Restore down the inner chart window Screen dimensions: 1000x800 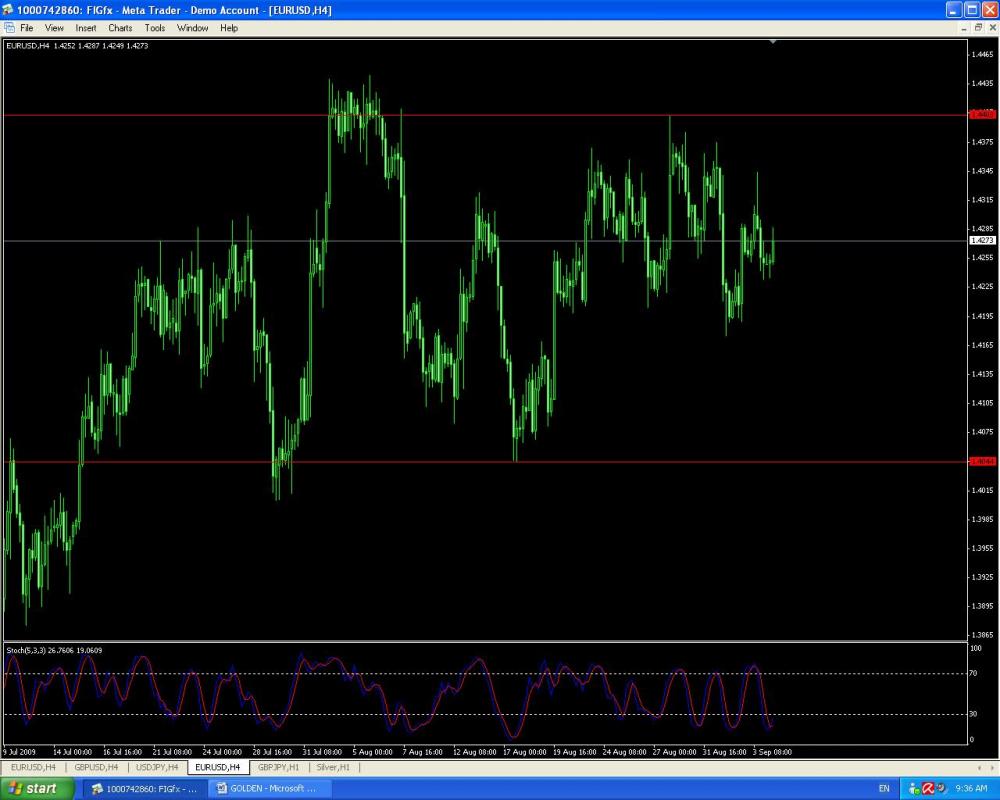[x=979, y=27]
